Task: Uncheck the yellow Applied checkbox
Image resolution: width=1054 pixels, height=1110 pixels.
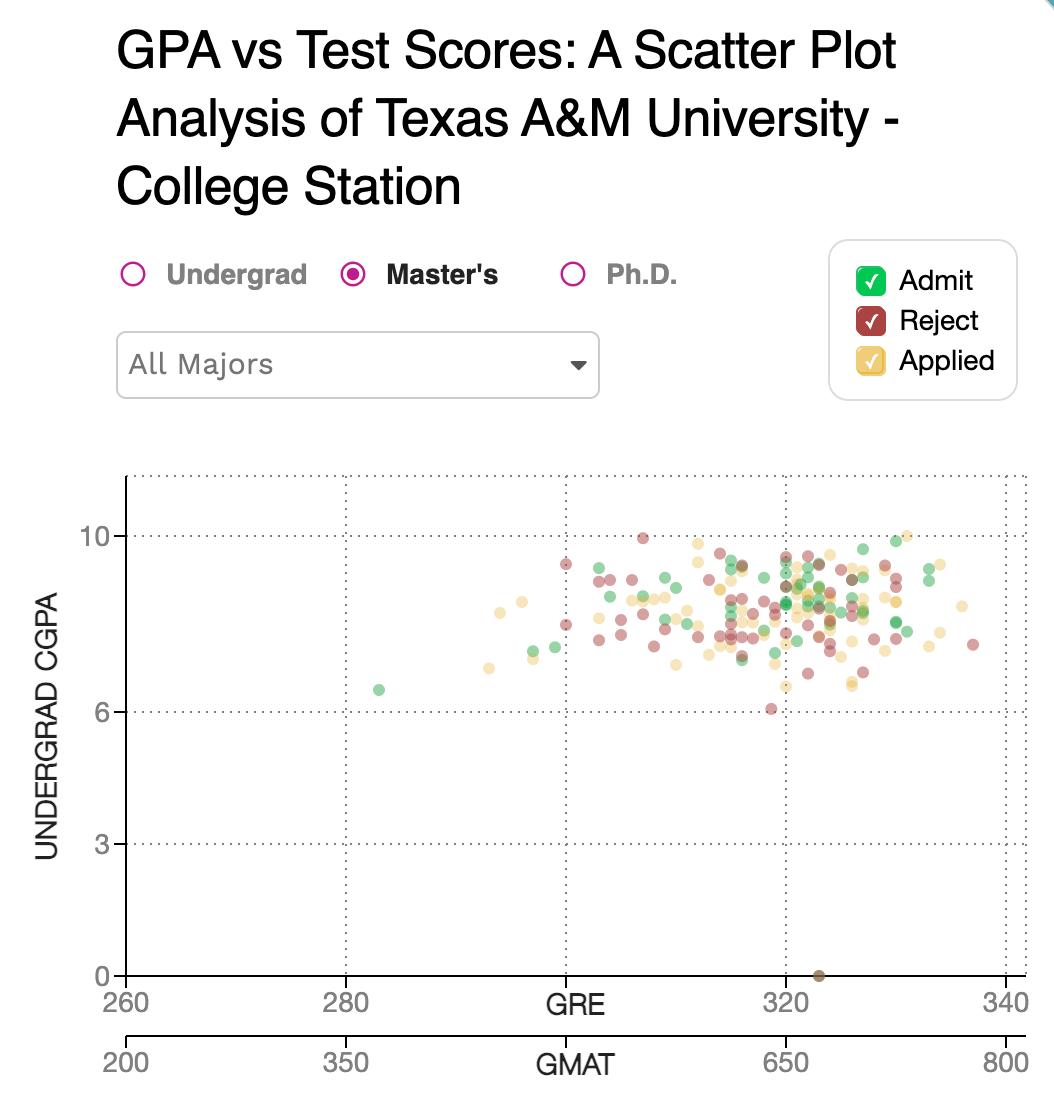Action: 872,361
